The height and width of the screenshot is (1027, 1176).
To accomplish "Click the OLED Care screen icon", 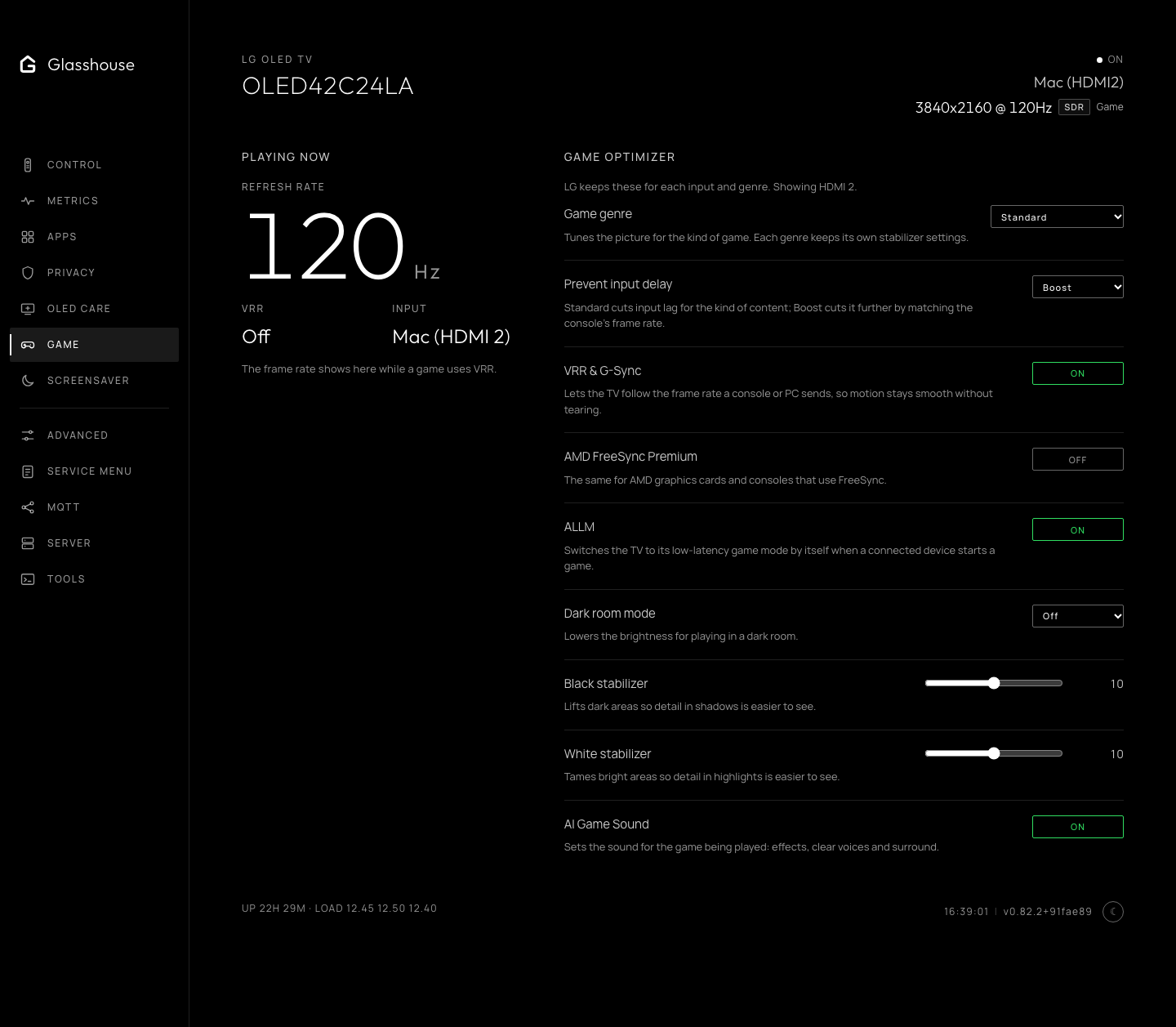I will [28, 309].
